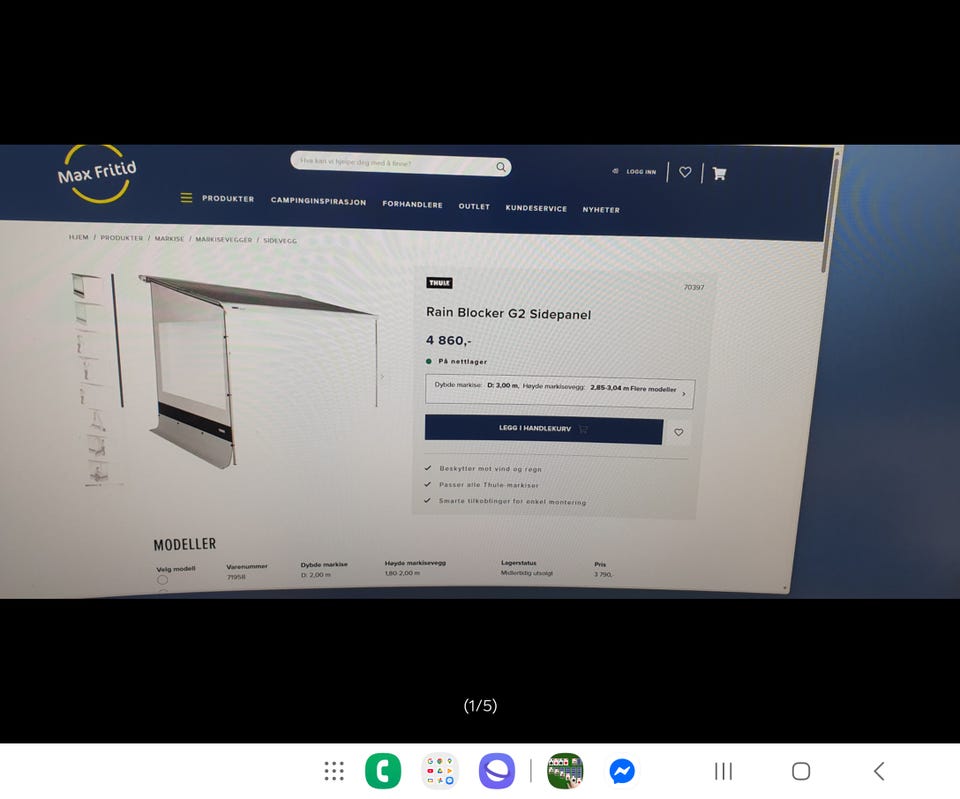This screenshot has width=960, height=799.
Task: Select the second product thumbnail
Action: coord(83,313)
